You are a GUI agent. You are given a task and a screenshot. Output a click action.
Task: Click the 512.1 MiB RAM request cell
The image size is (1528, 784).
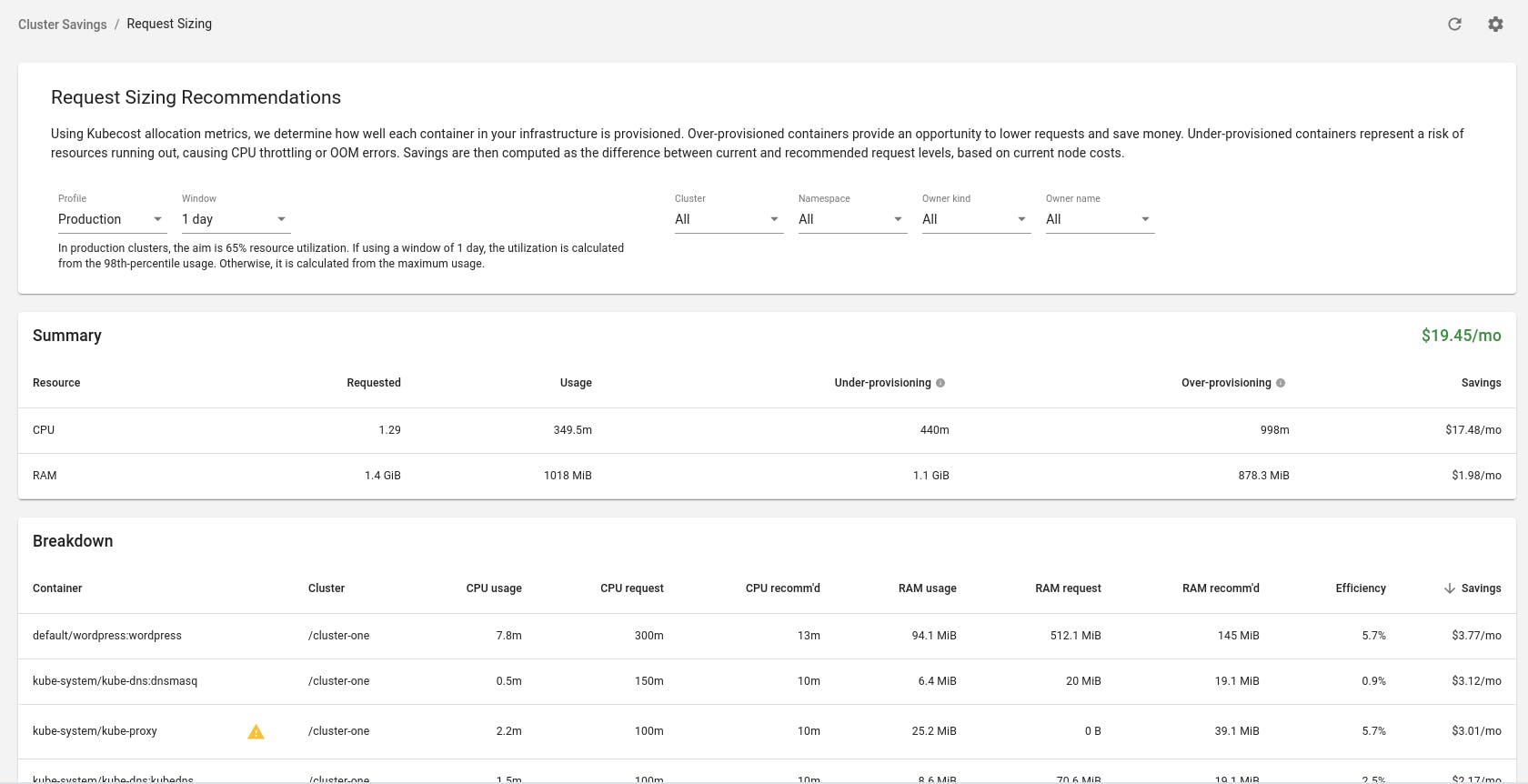(x=1076, y=636)
